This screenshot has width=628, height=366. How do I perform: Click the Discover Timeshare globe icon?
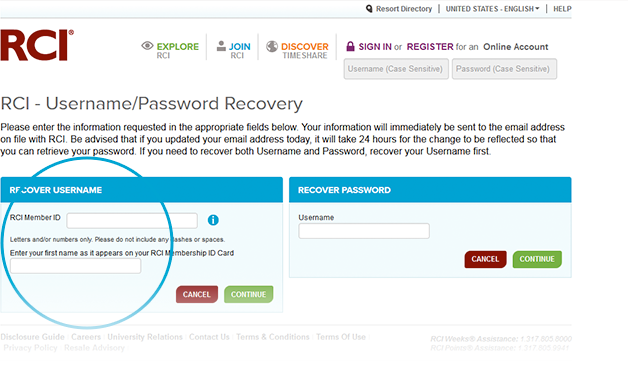coord(272,46)
